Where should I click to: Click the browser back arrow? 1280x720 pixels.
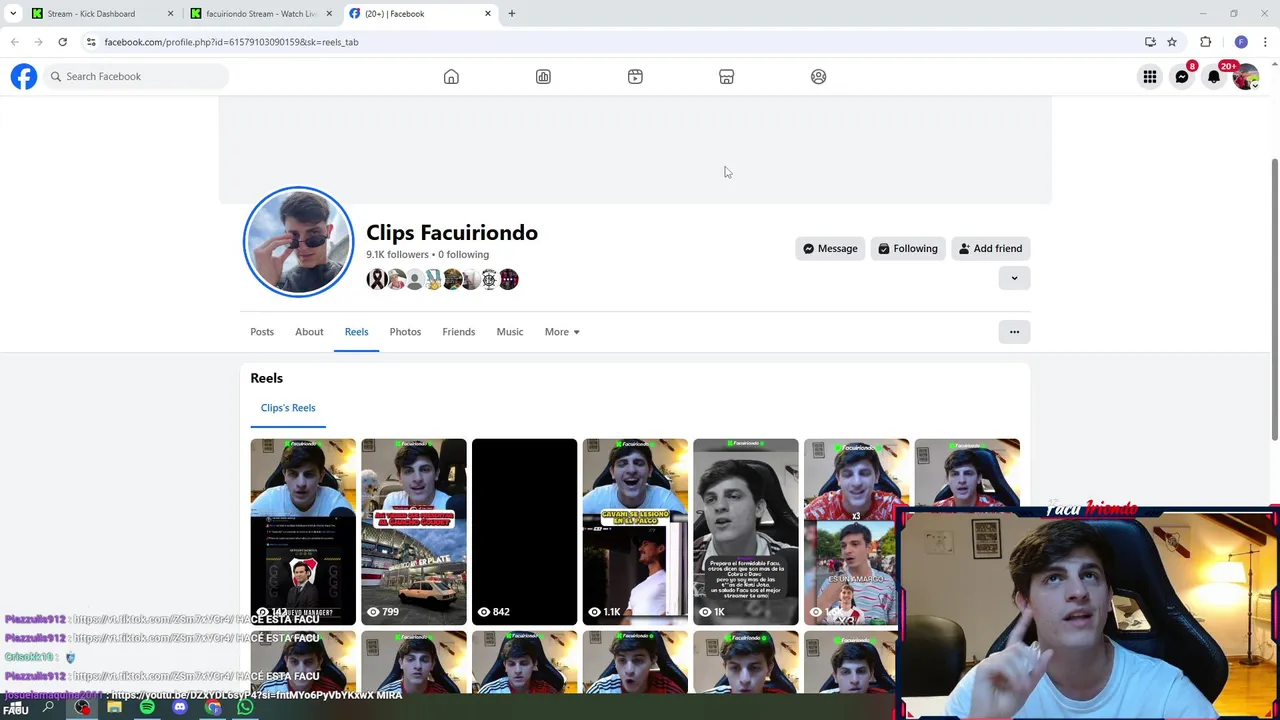(15, 42)
